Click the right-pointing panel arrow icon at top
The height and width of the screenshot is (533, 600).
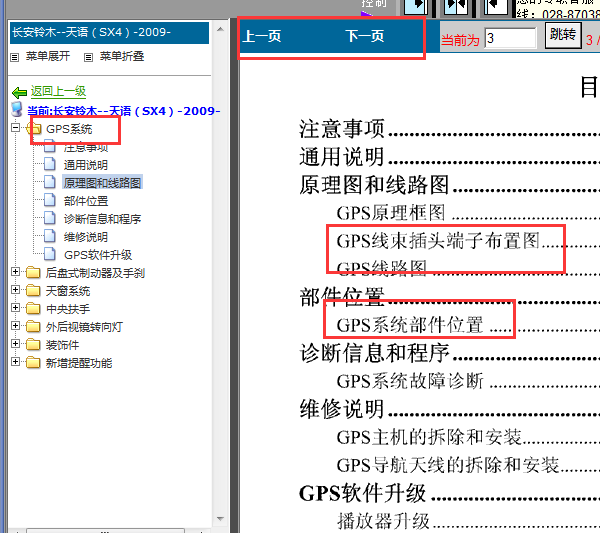point(416,6)
